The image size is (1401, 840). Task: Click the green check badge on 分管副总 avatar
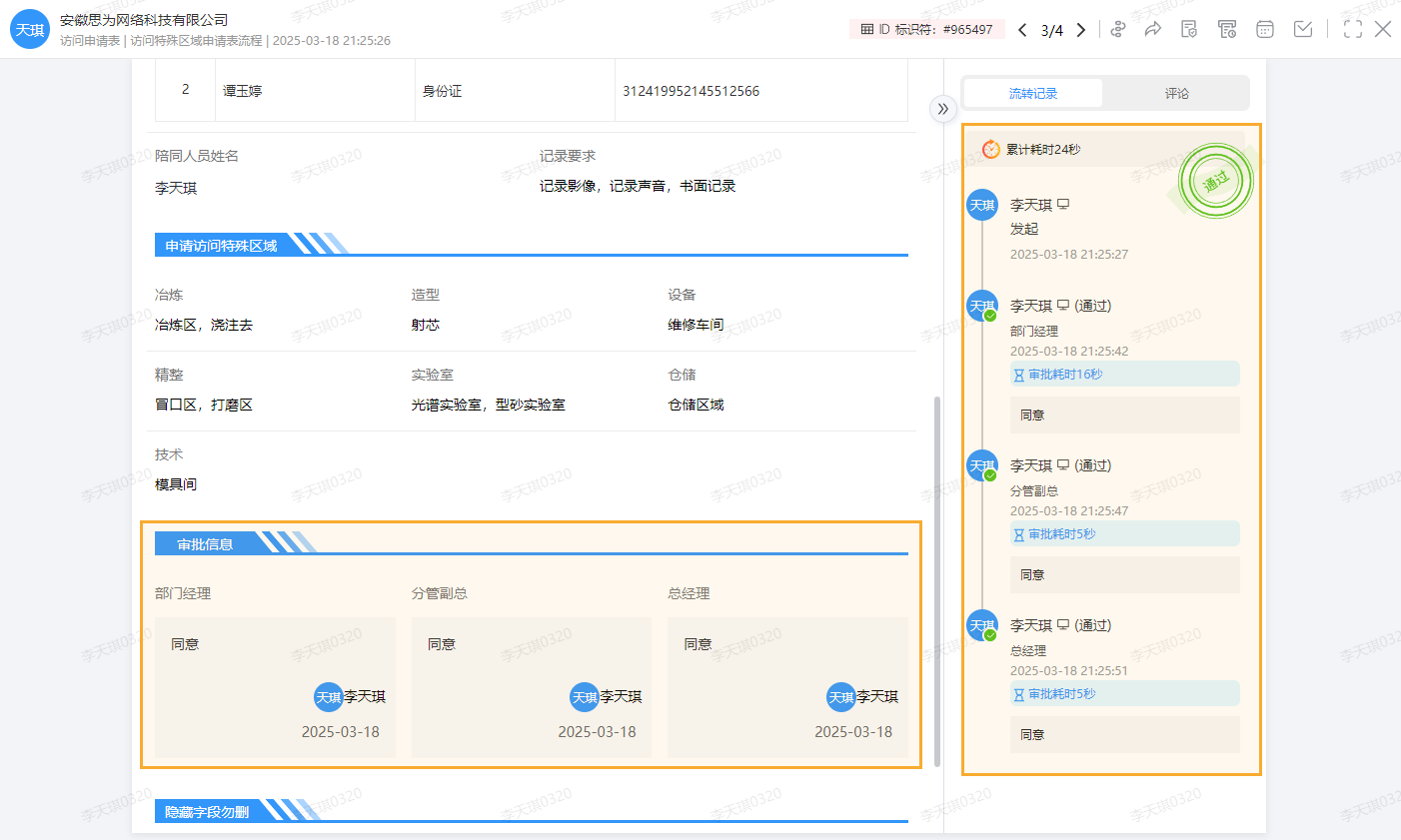990,474
